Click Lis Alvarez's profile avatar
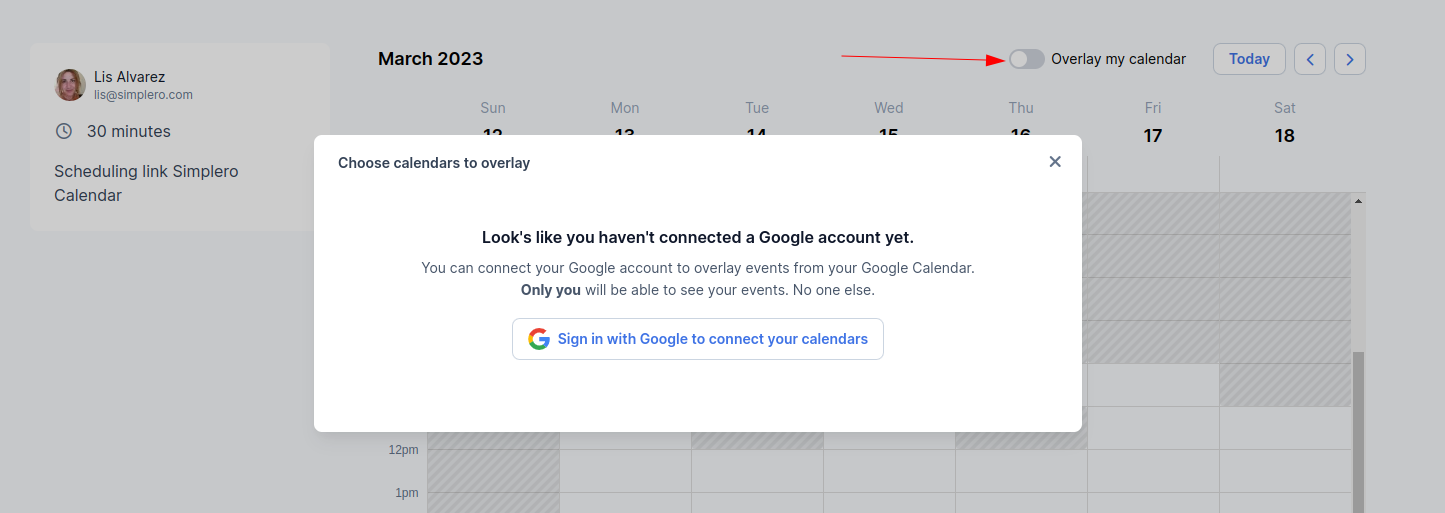The height and width of the screenshot is (513, 1445). pos(70,85)
